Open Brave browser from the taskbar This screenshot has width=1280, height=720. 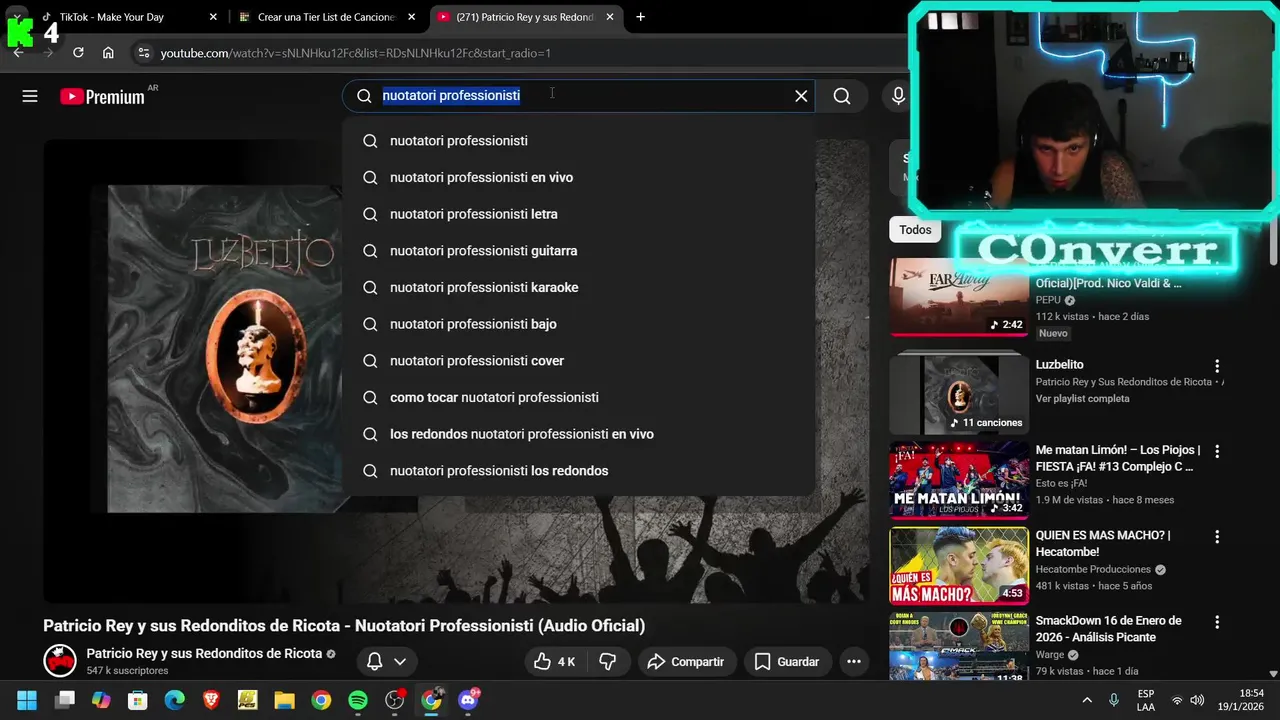point(211,700)
